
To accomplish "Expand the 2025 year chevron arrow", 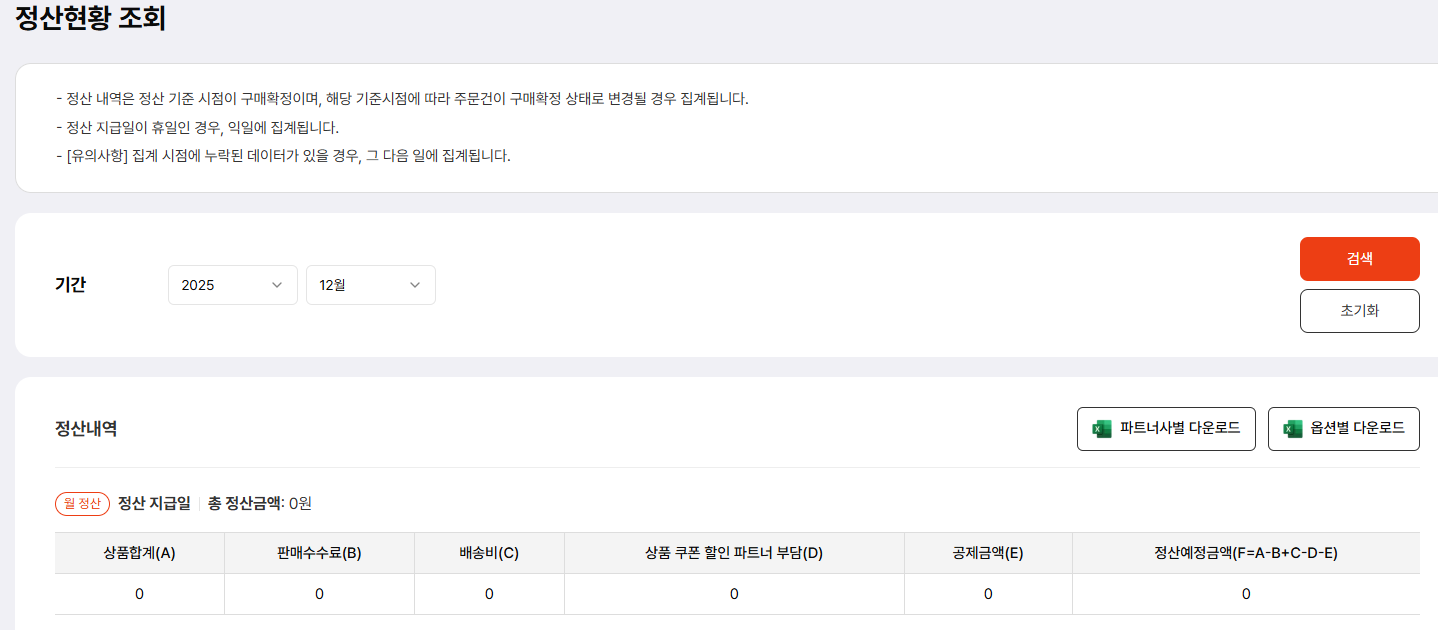I will click(277, 285).
